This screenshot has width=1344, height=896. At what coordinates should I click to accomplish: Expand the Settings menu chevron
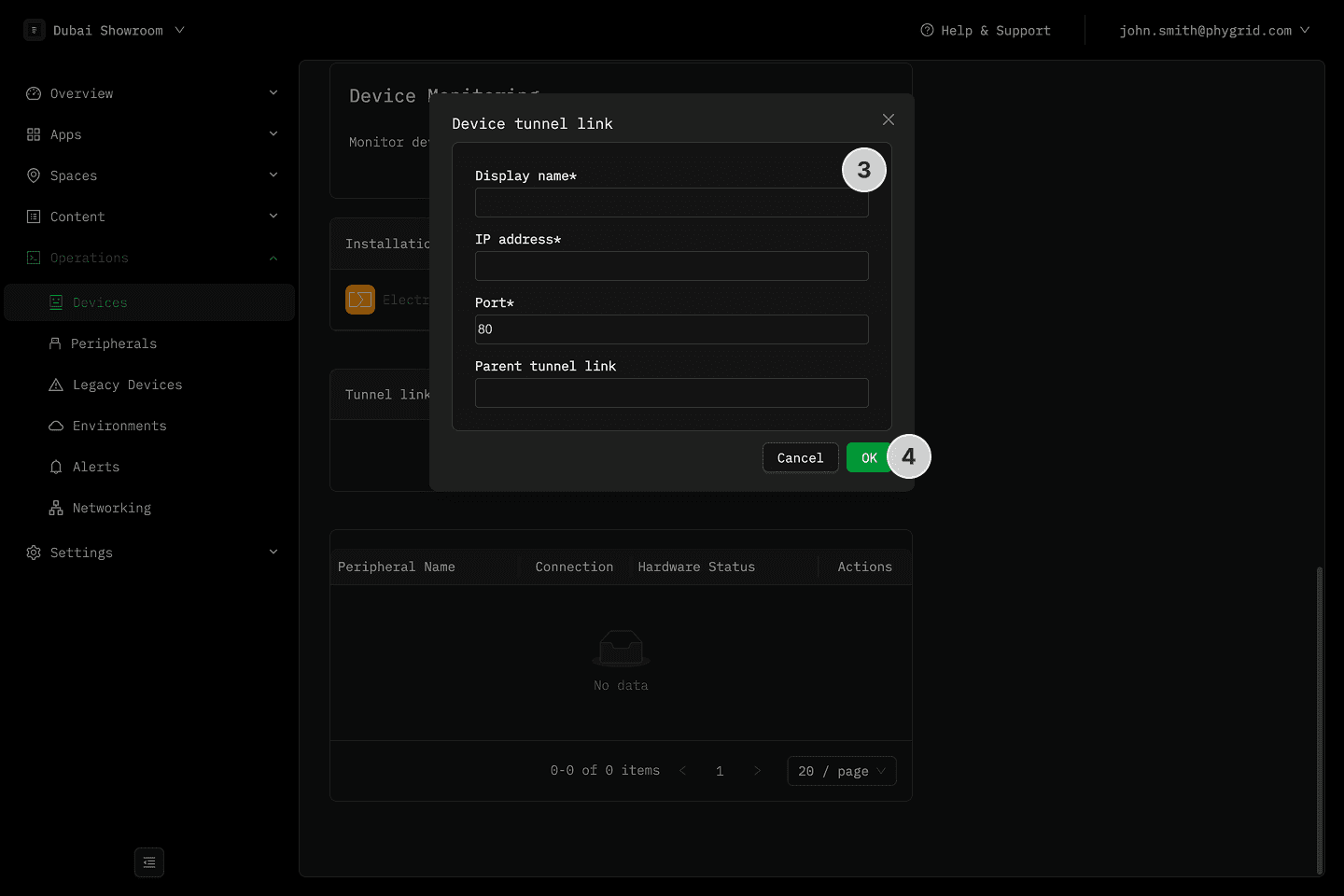click(x=273, y=553)
